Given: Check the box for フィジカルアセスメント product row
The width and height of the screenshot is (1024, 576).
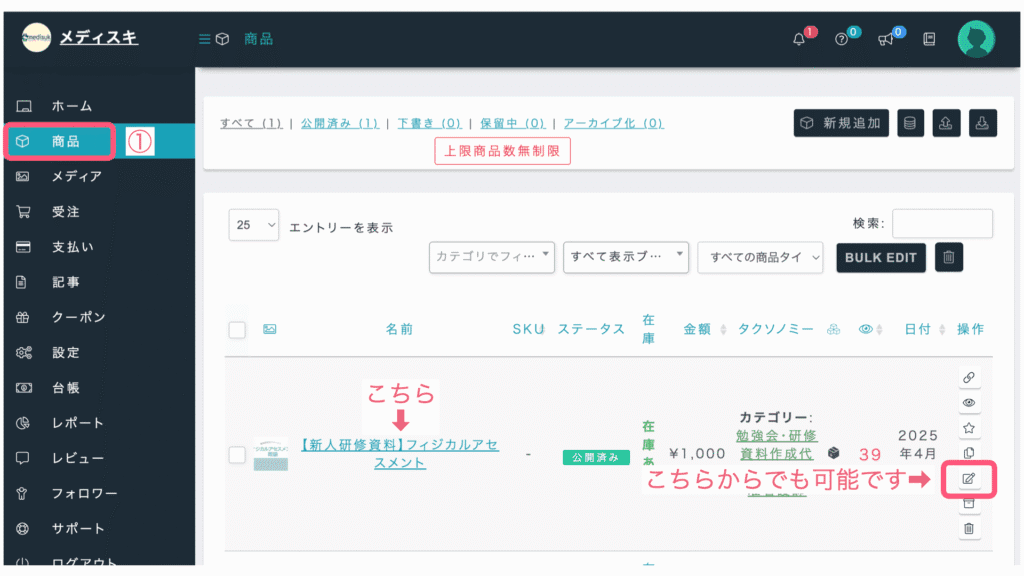Looking at the screenshot, I should point(237,455).
